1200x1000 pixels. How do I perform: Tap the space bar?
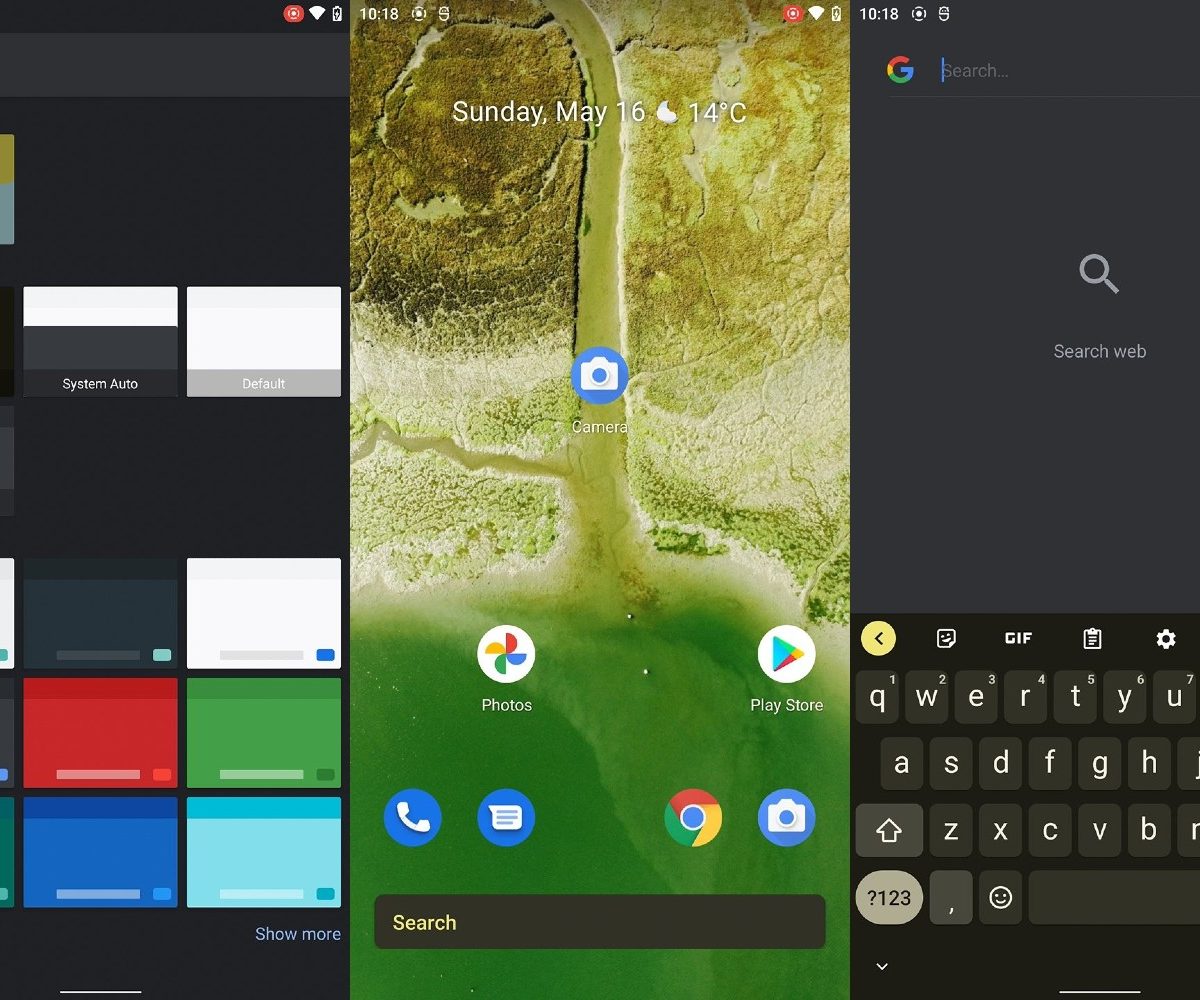point(1114,897)
